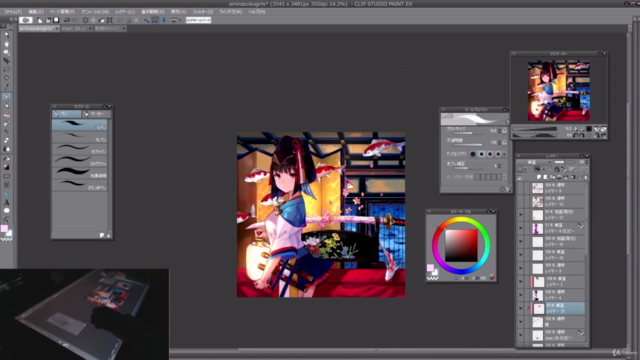Click the hue ring of the color wheel

point(461,220)
